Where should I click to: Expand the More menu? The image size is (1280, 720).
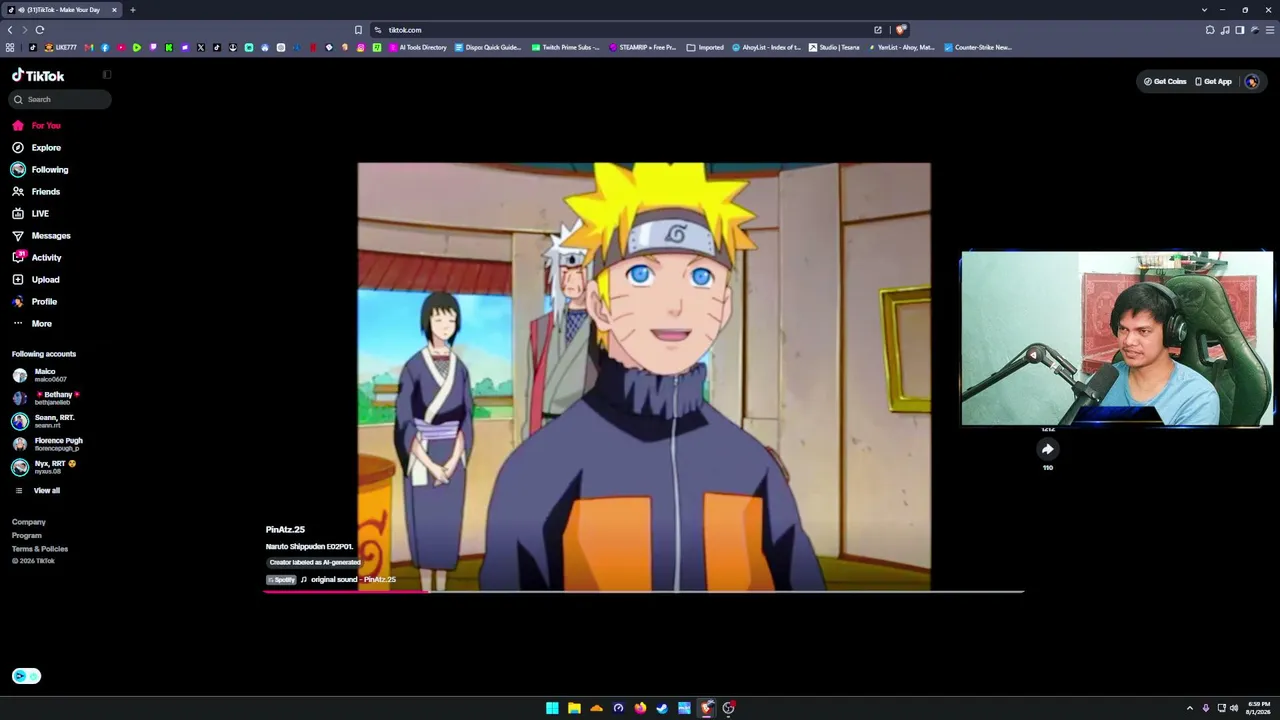[x=32, y=323]
